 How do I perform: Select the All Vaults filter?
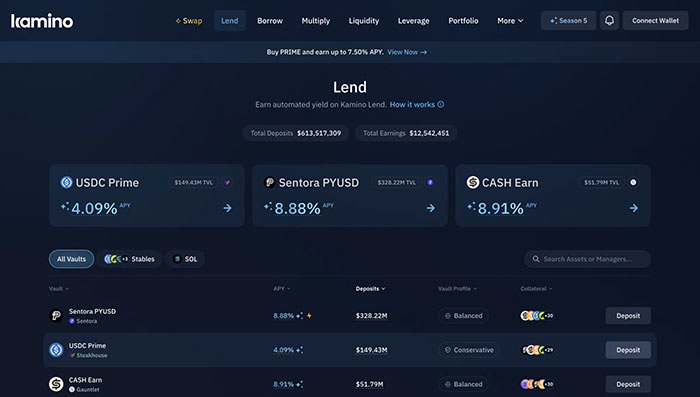[71, 259]
